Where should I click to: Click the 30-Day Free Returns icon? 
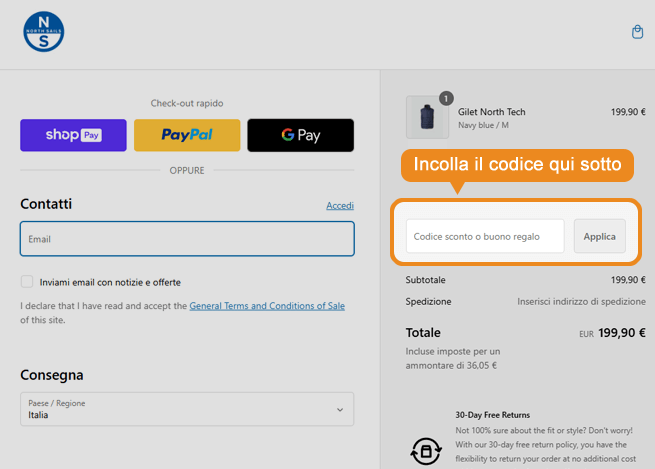[425, 450]
